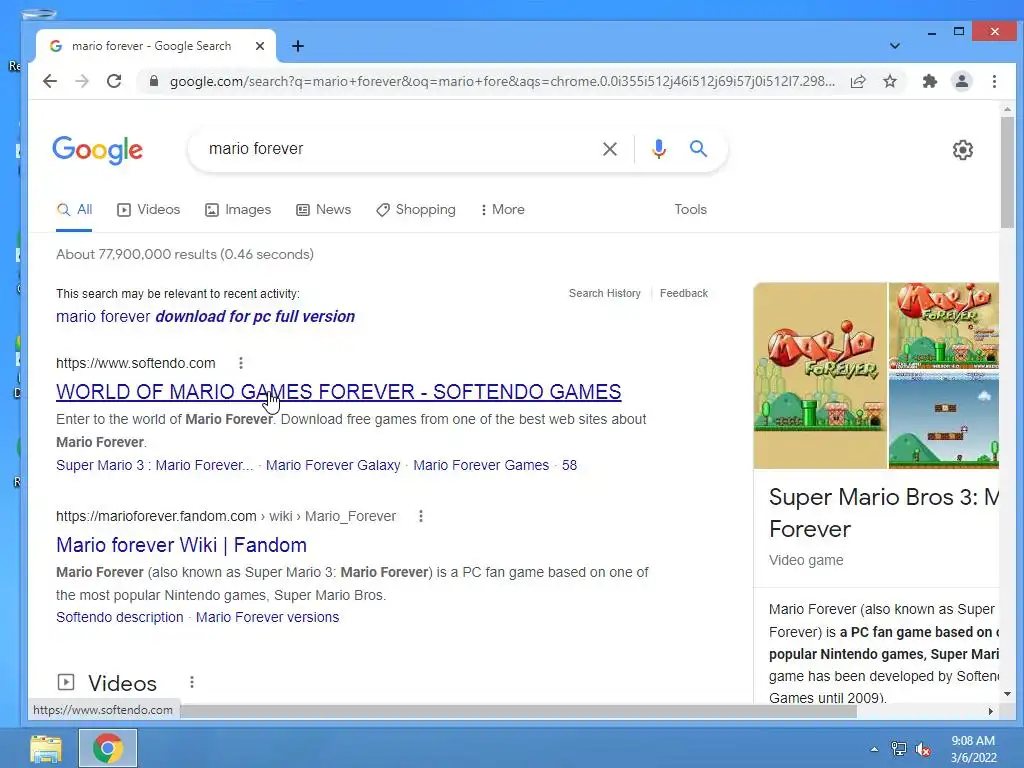Open Mario forever Wiki | Fandom result
The height and width of the screenshot is (768, 1024).
(182, 545)
